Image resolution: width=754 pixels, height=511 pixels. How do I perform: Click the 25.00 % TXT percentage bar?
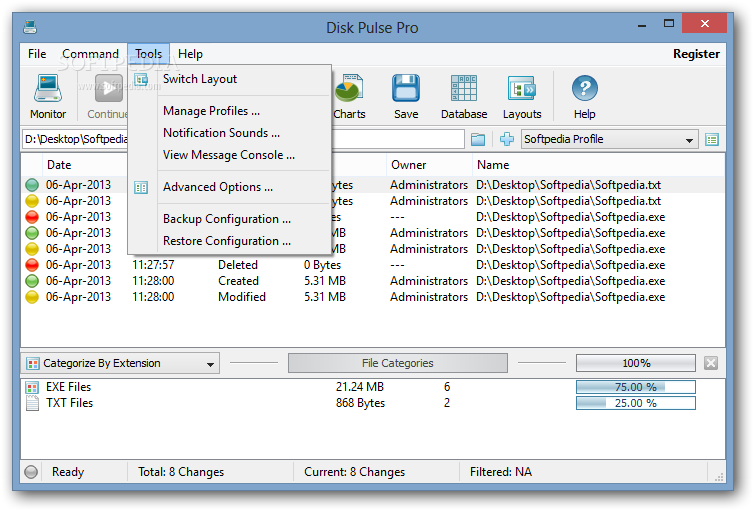636,403
